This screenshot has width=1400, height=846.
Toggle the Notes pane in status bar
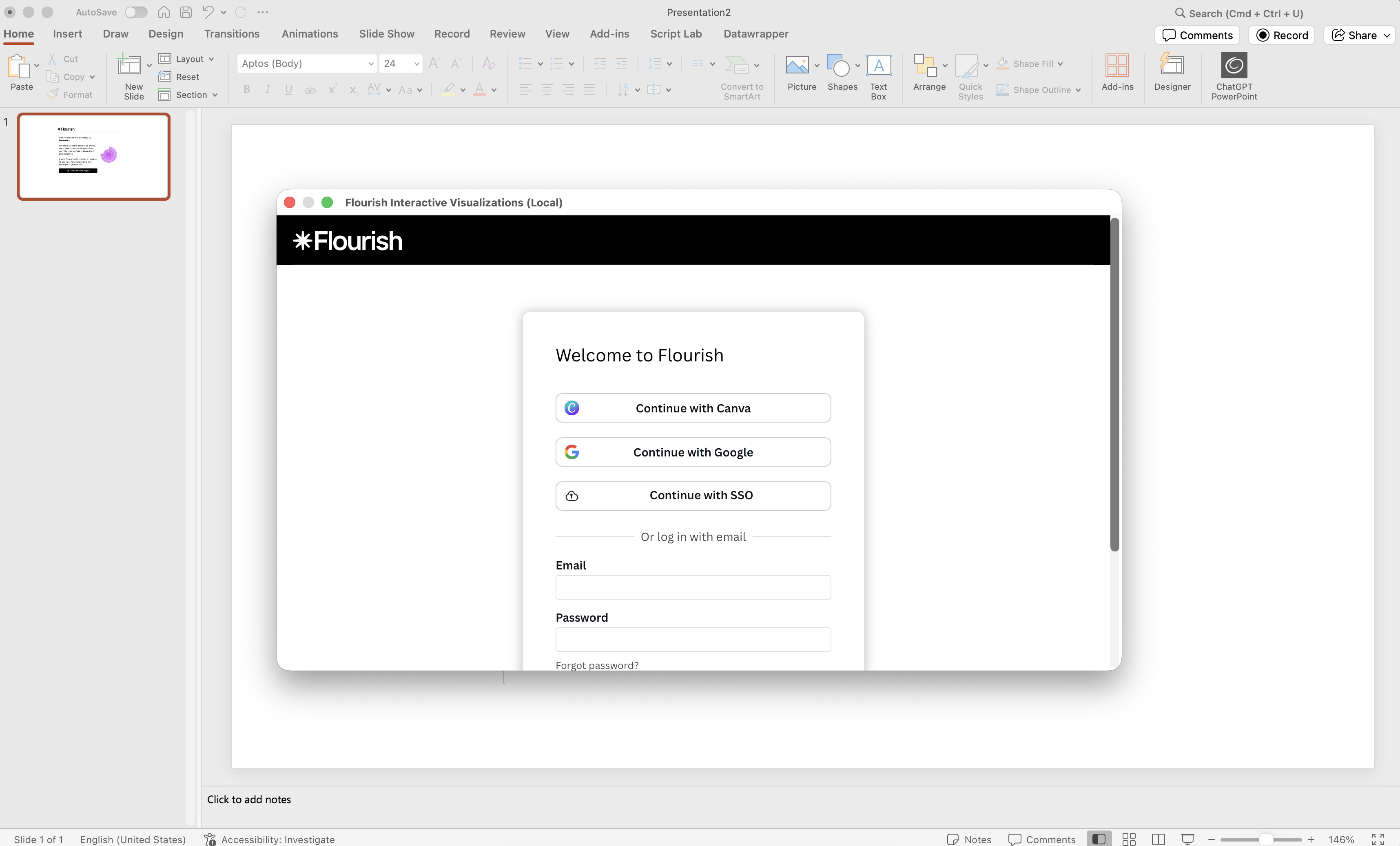tap(969, 839)
